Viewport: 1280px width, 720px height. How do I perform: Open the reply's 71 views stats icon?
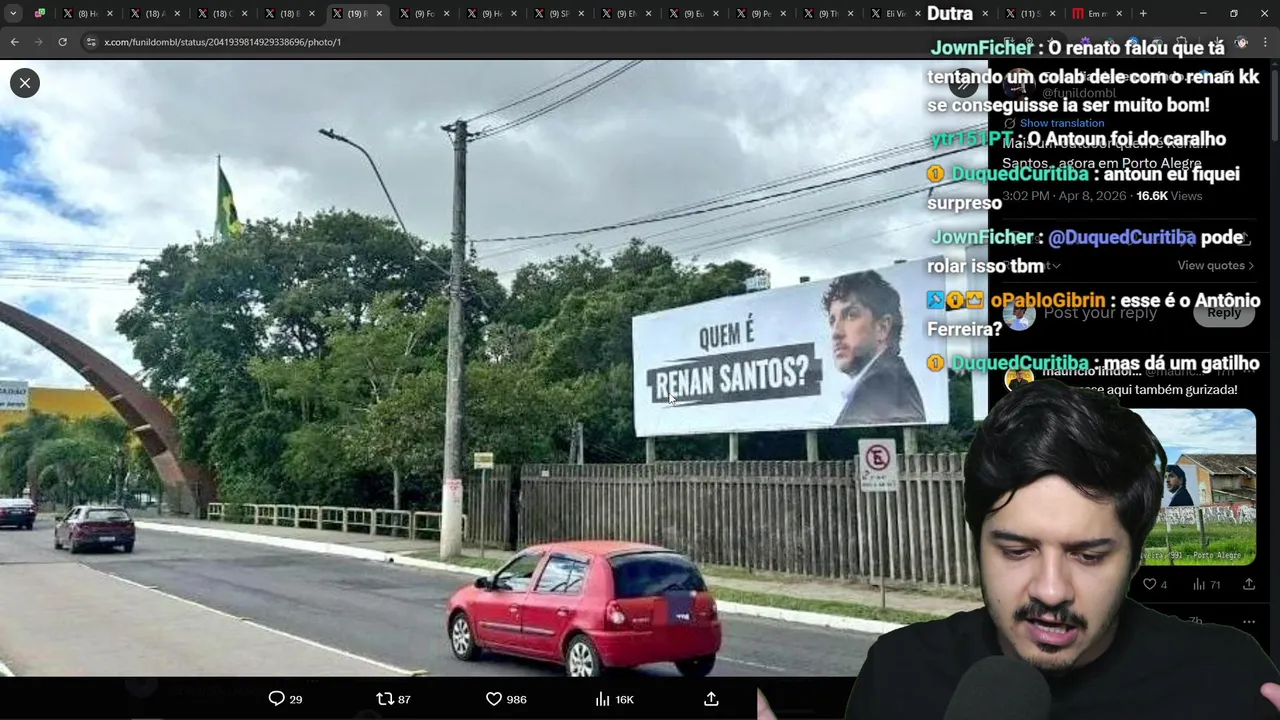1206,584
